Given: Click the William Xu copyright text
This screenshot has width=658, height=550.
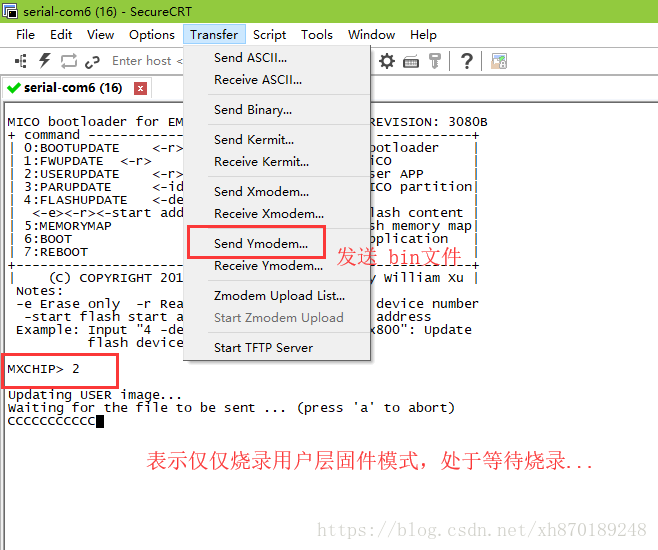Looking at the screenshot, I should point(423,278).
